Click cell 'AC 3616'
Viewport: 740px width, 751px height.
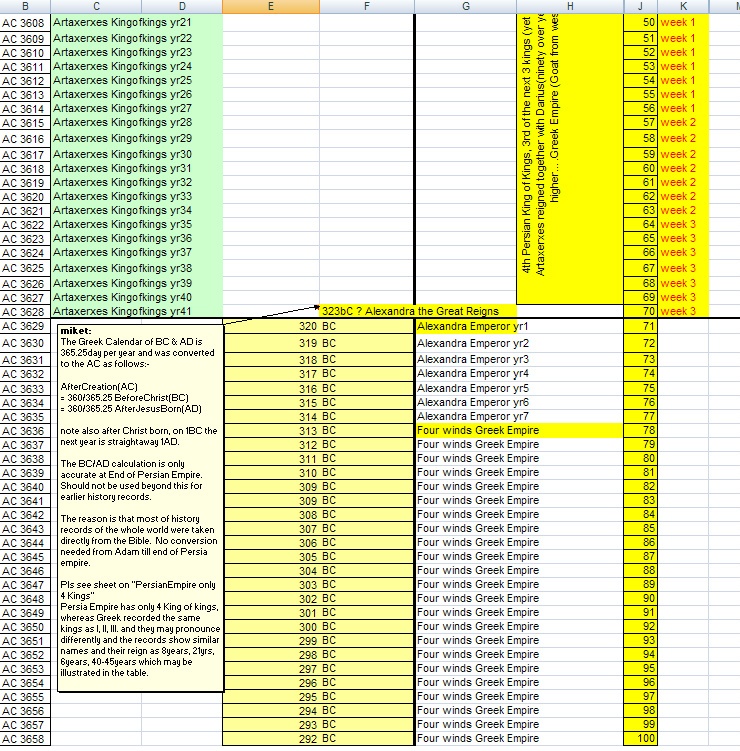(25, 138)
